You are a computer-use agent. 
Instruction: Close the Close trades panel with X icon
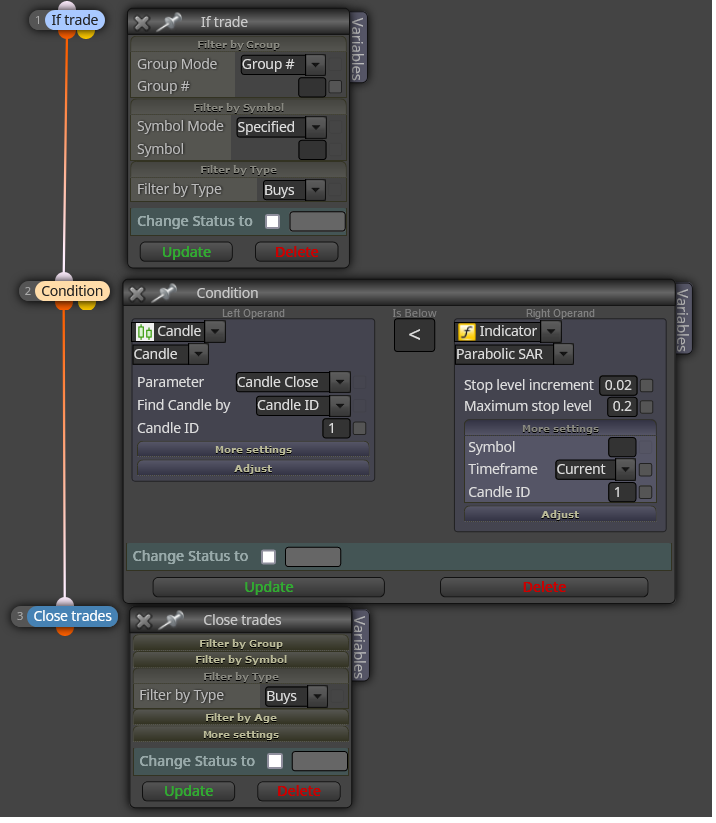(x=143, y=622)
